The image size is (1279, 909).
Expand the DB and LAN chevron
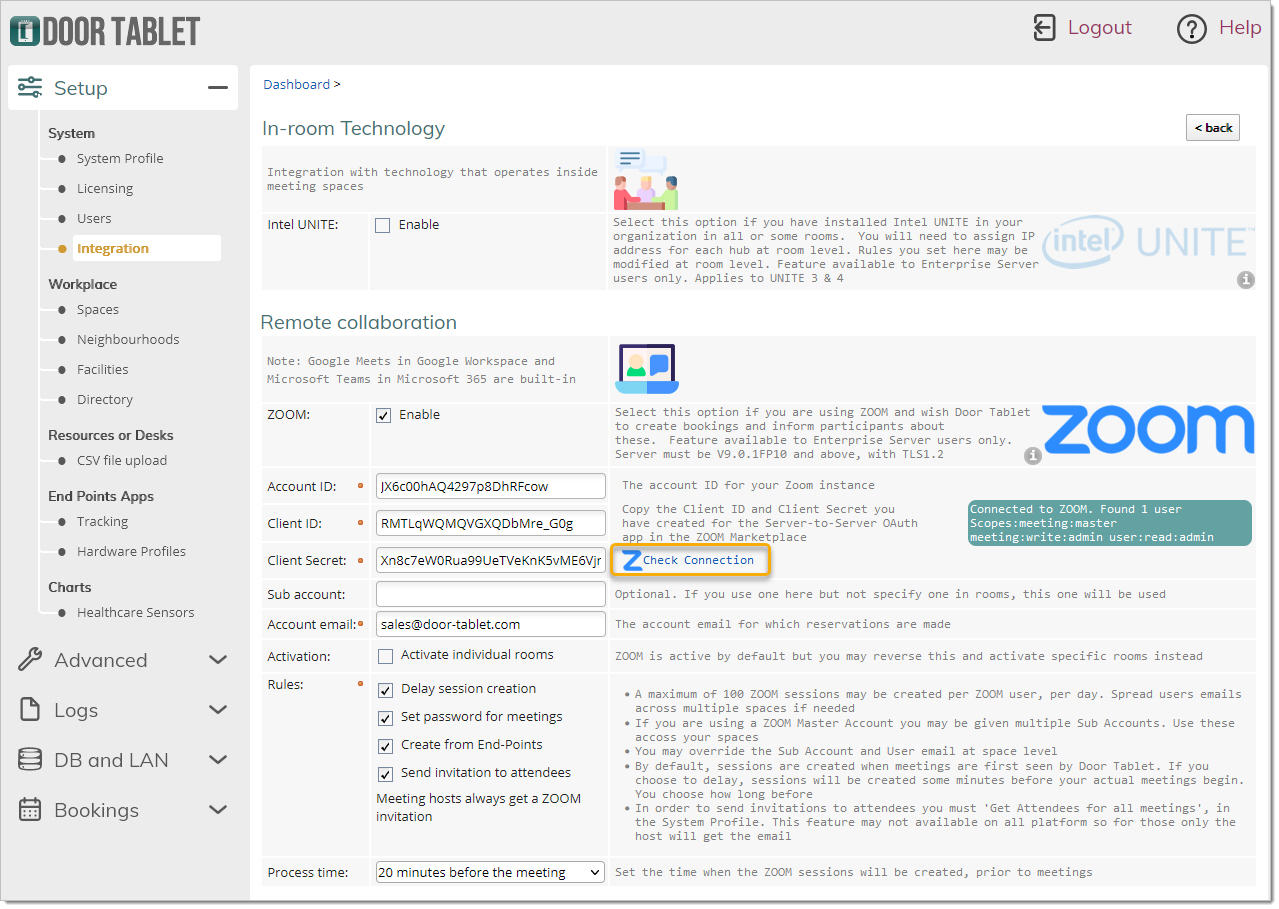tap(217, 760)
